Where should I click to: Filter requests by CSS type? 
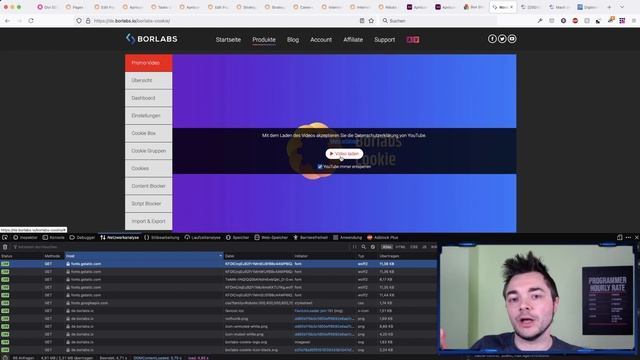[x=414, y=247]
